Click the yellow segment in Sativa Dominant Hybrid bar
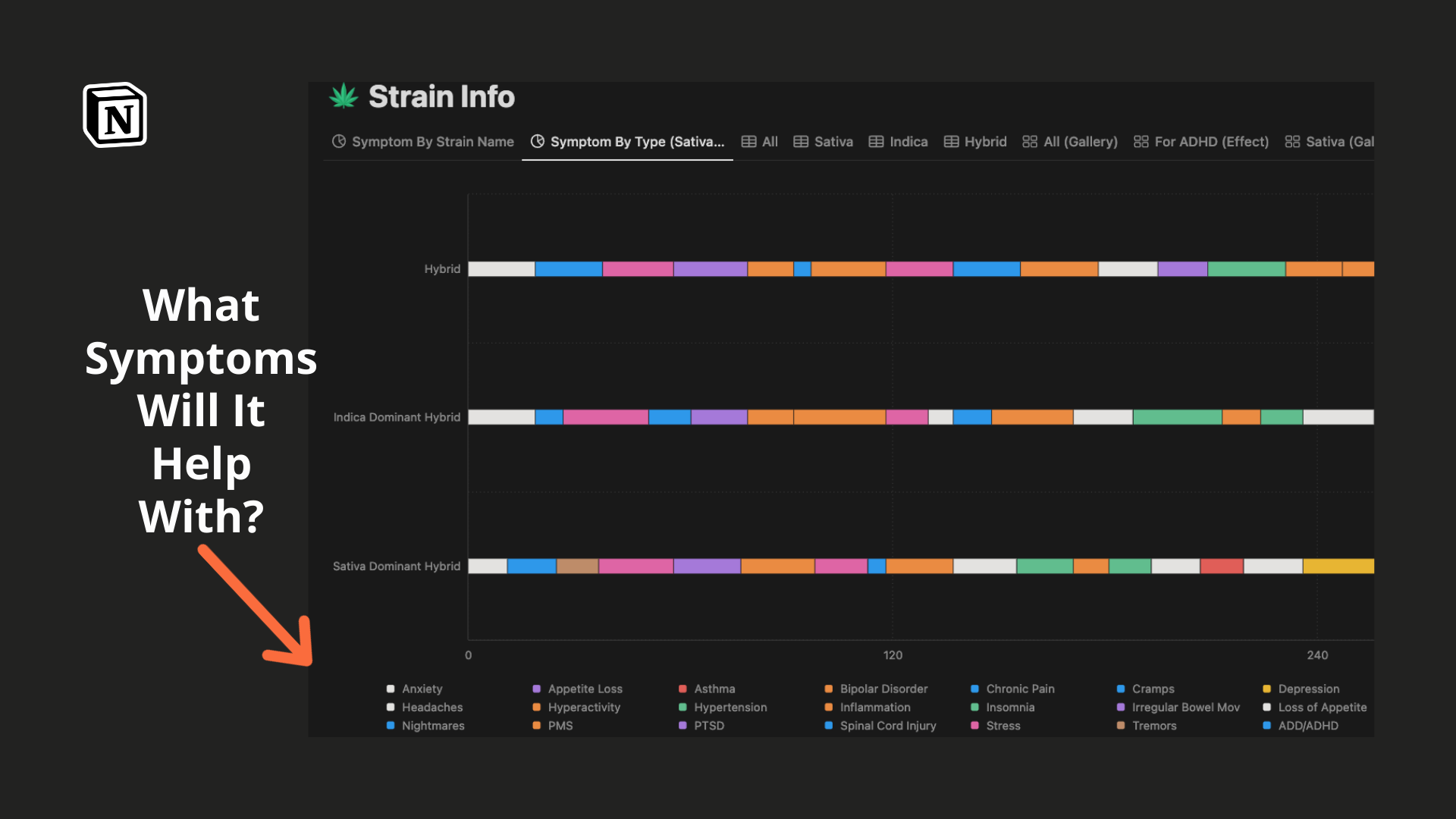 point(1338,566)
